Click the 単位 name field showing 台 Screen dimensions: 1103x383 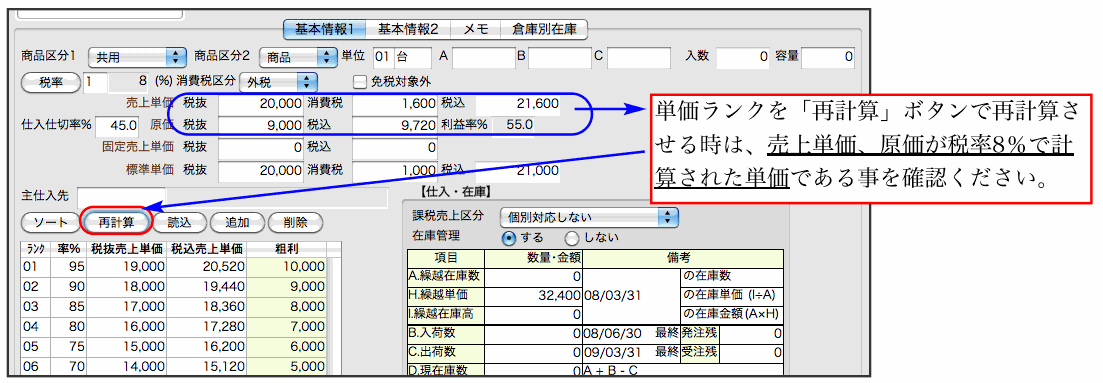414,57
